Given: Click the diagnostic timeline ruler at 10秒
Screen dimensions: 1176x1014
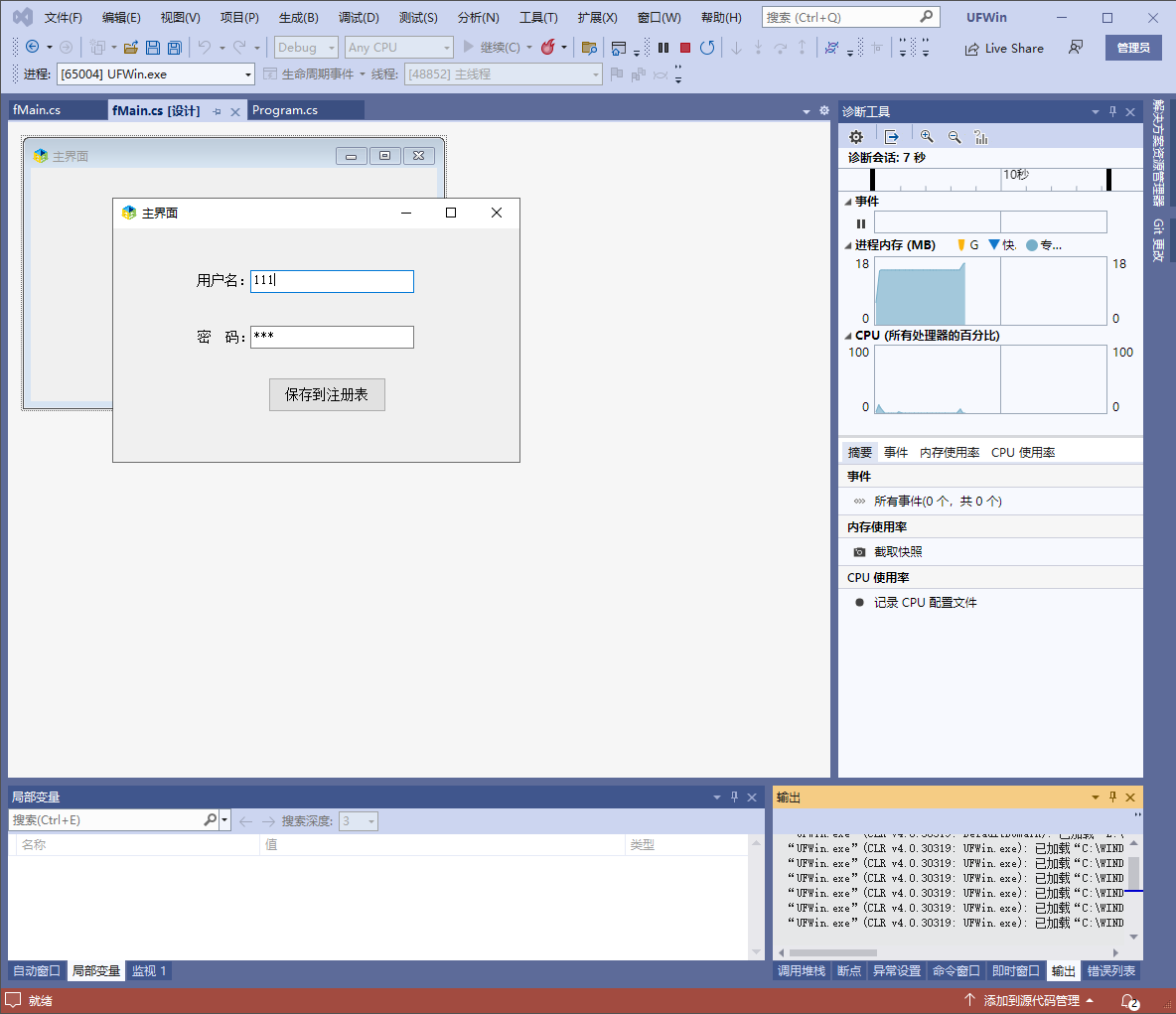Looking at the screenshot, I should (1015, 175).
